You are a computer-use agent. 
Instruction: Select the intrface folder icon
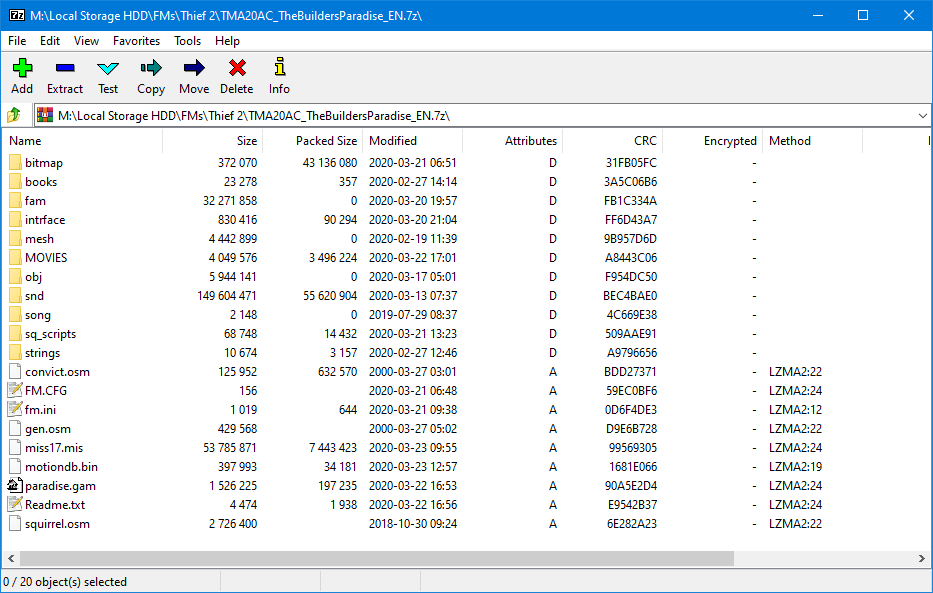pyautogui.click(x=15, y=219)
